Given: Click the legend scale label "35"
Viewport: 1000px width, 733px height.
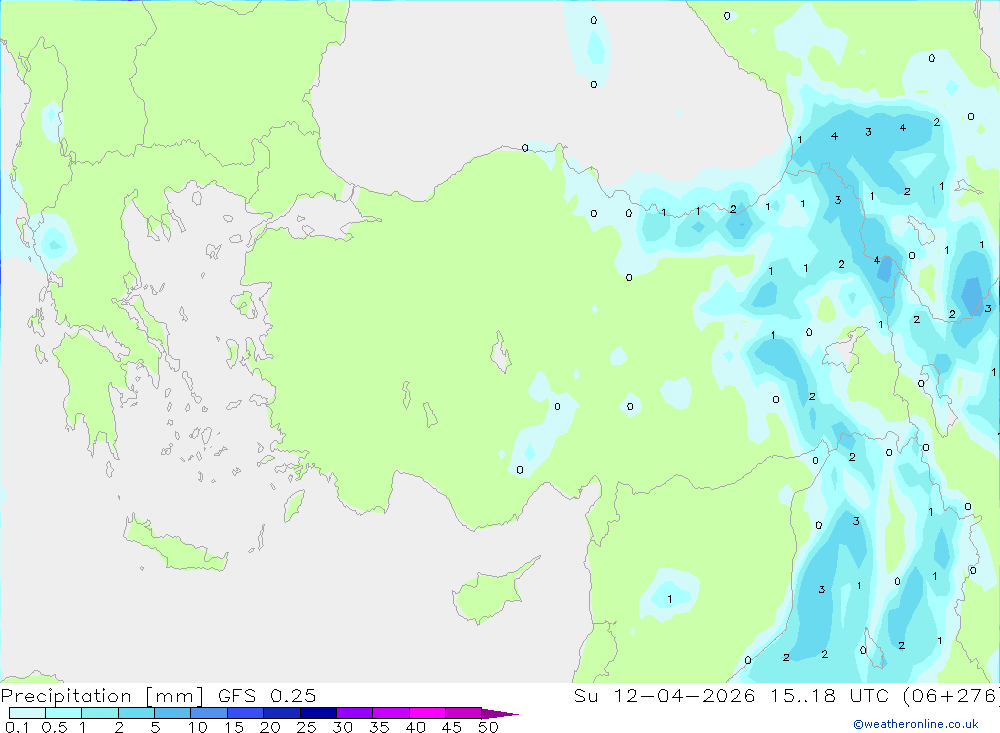Looking at the screenshot, I should [x=379, y=727].
